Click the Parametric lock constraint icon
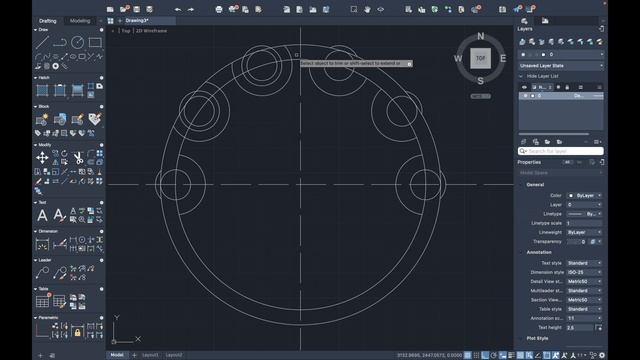This screenshot has height=360, width=640. tap(78, 331)
